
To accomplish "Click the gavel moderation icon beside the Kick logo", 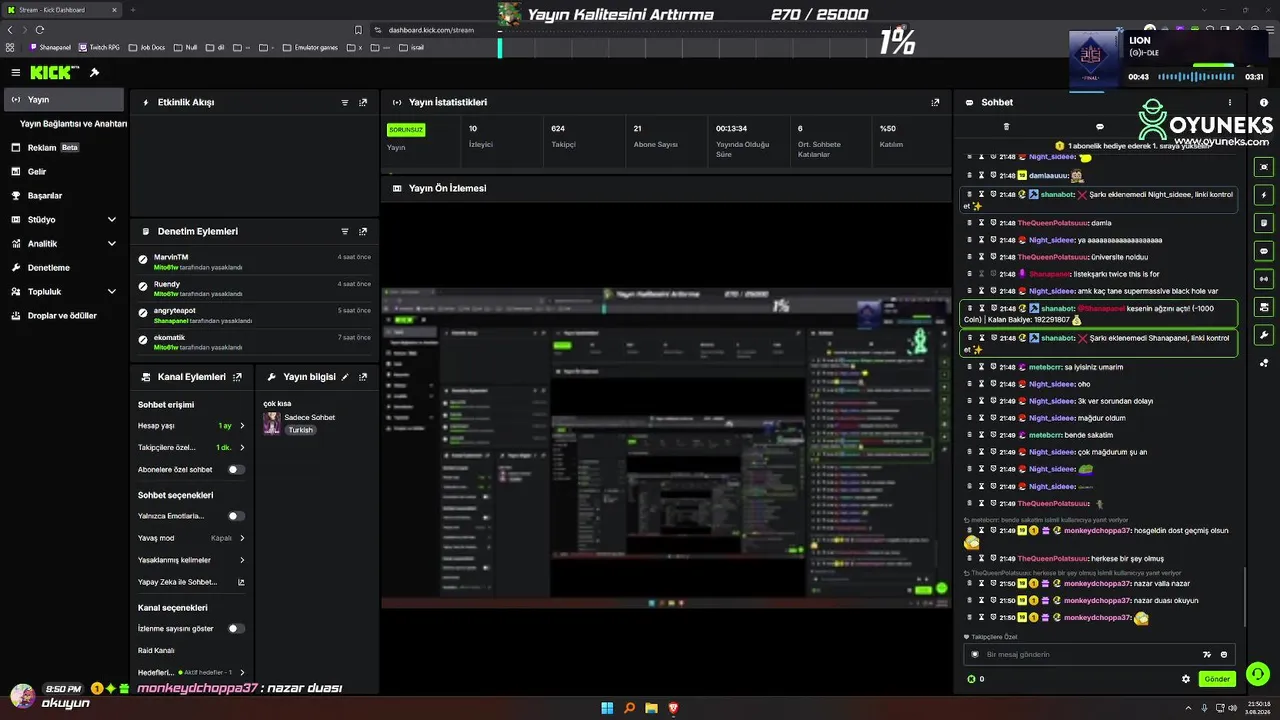I will pos(94,73).
